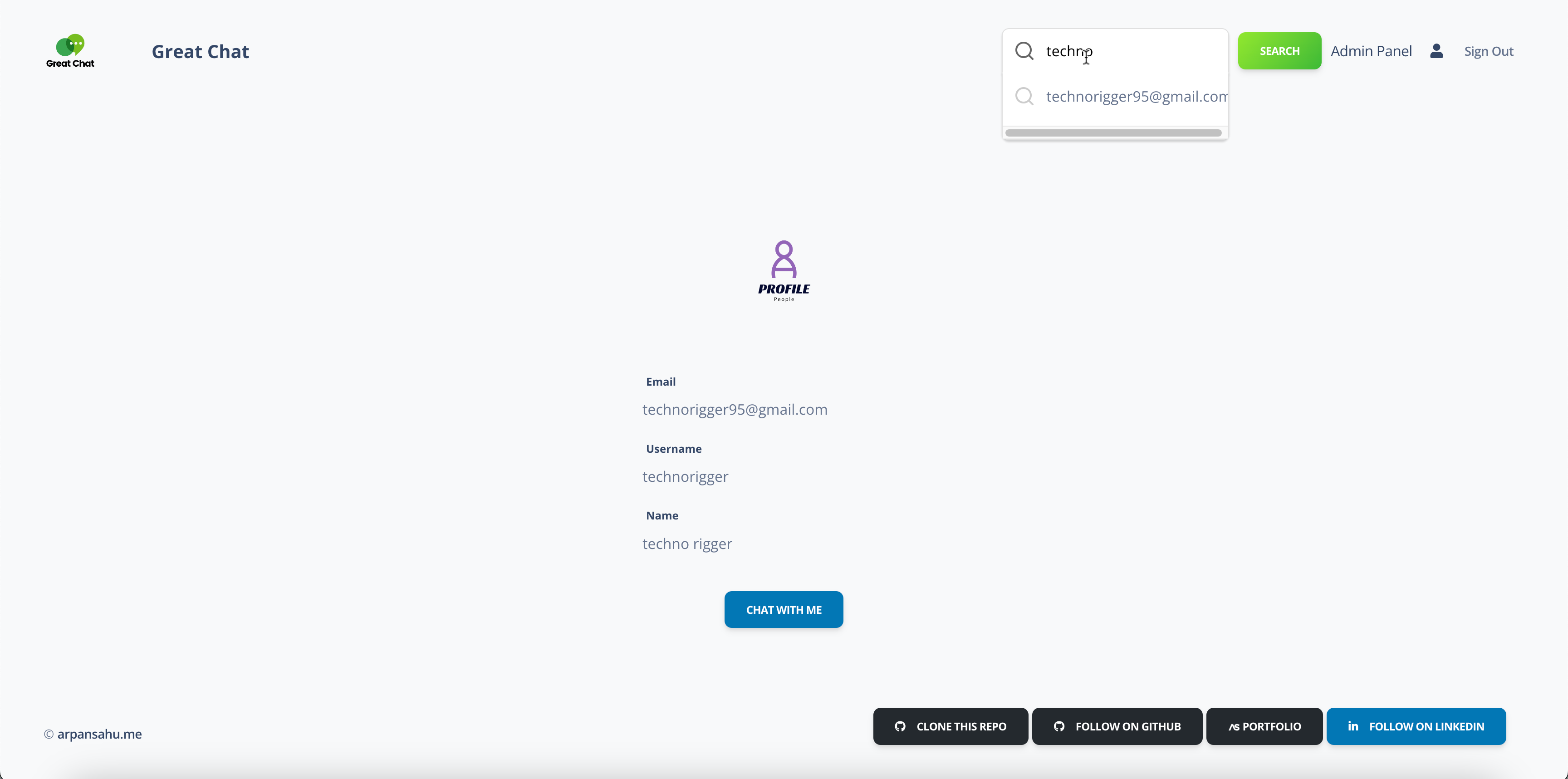Click the Great Chat logo icon
Image resolution: width=1568 pixels, height=779 pixels.
(x=70, y=50)
